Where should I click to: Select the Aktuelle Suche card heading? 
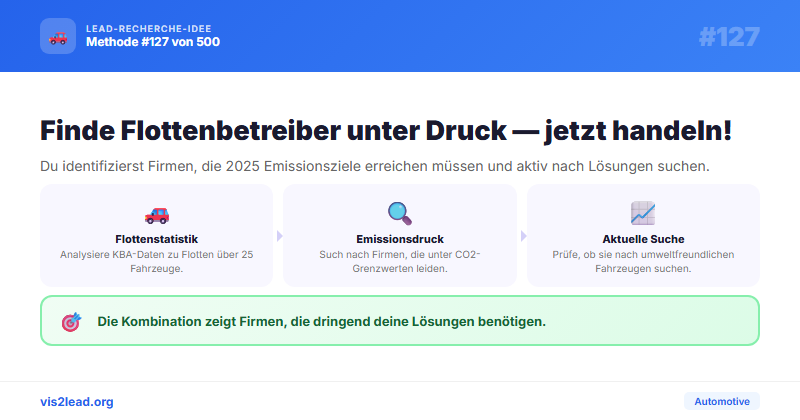pos(643,239)
